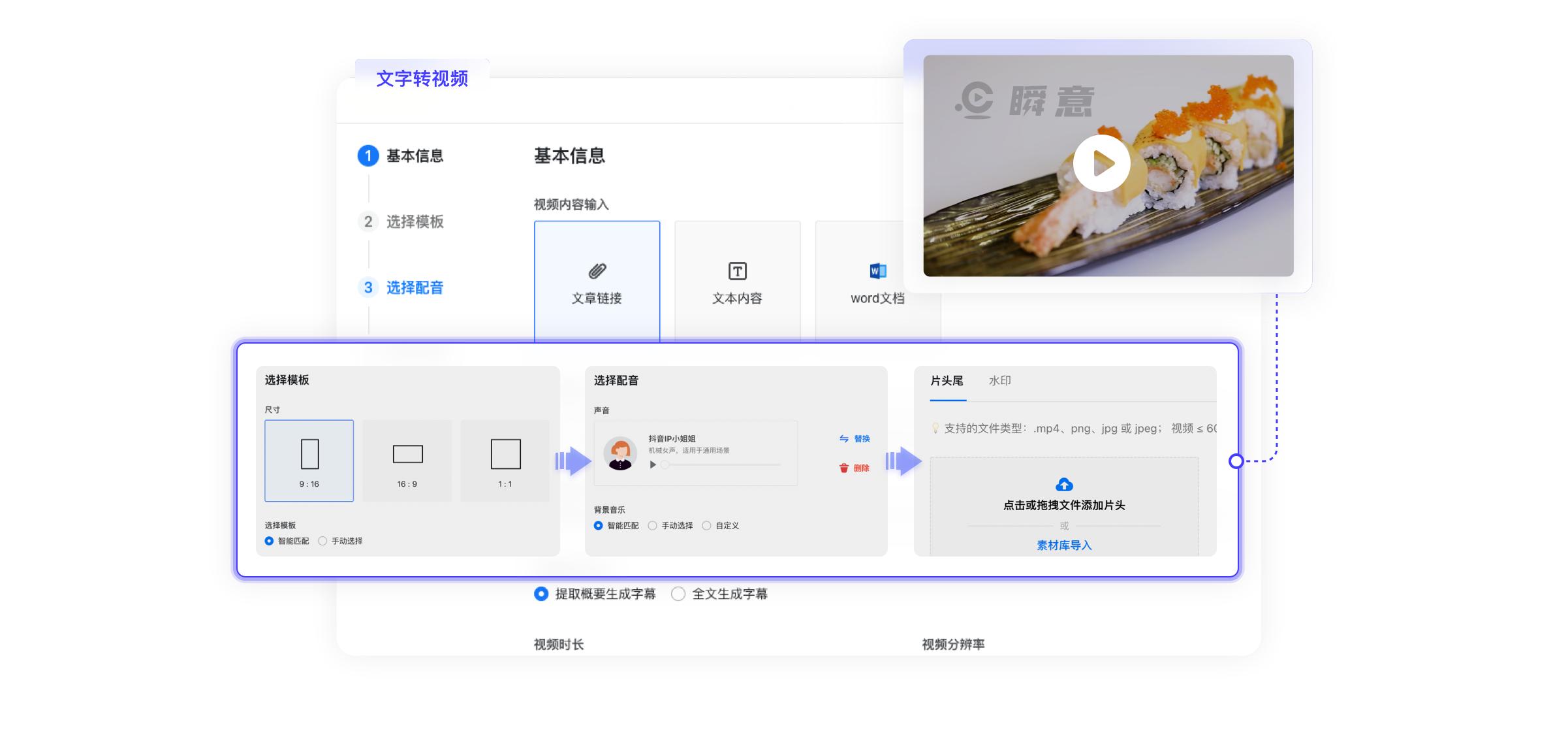Select 自定义 for background music
Screen dimensions: 1568x729
pyautogui.click(x=706, y=525)
